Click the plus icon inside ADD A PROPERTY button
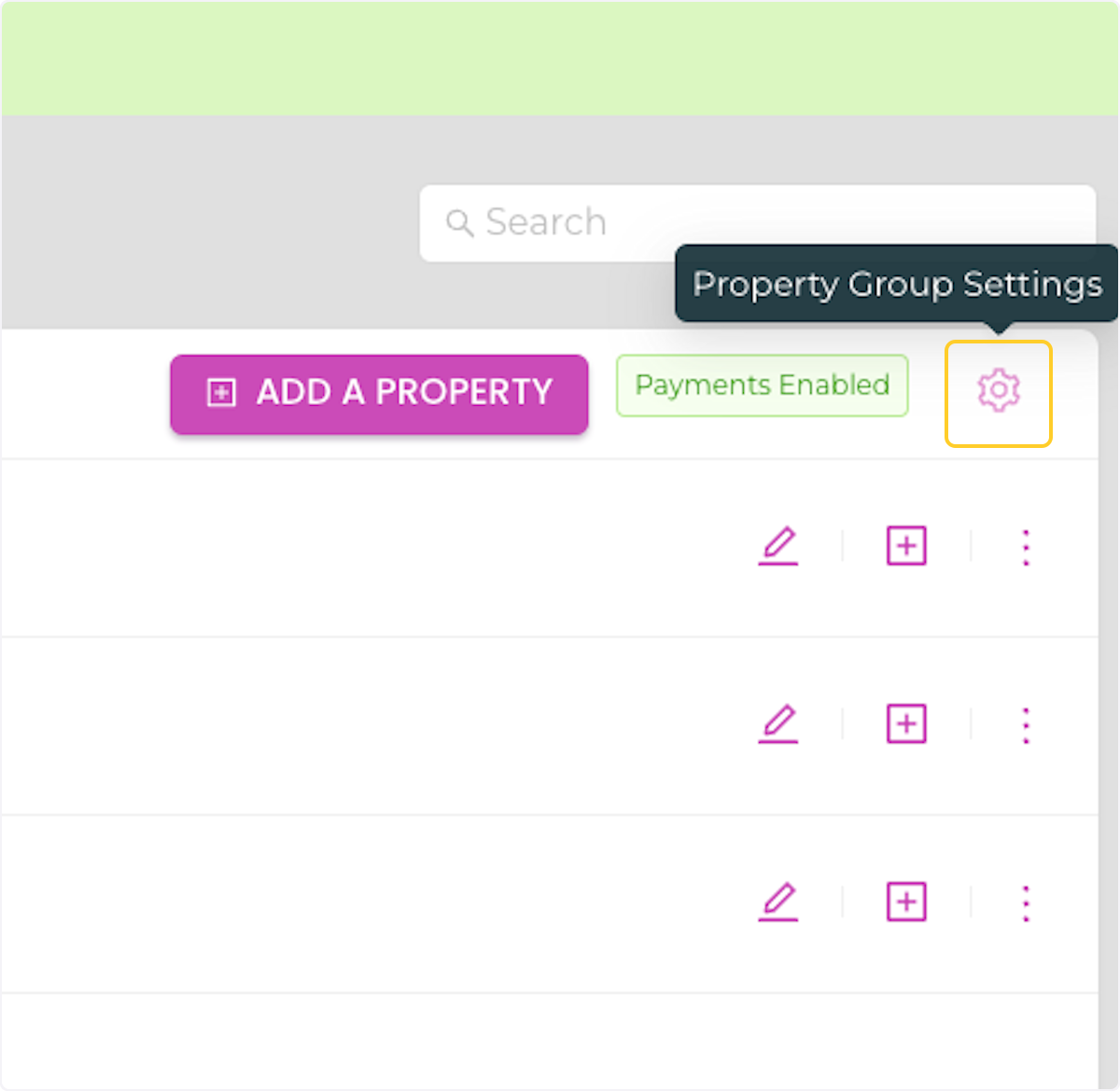The image size is (1120, 1091). [x=221, y=393]
